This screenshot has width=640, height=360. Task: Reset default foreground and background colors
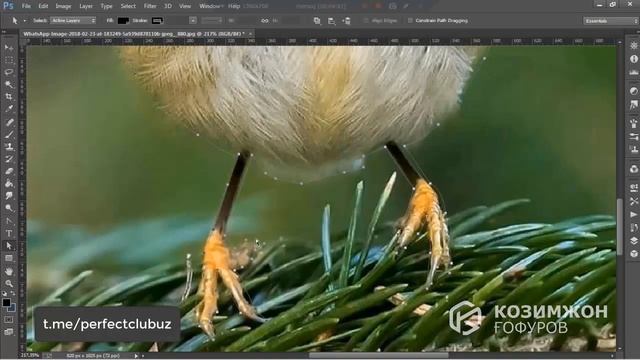coord(4,293)
